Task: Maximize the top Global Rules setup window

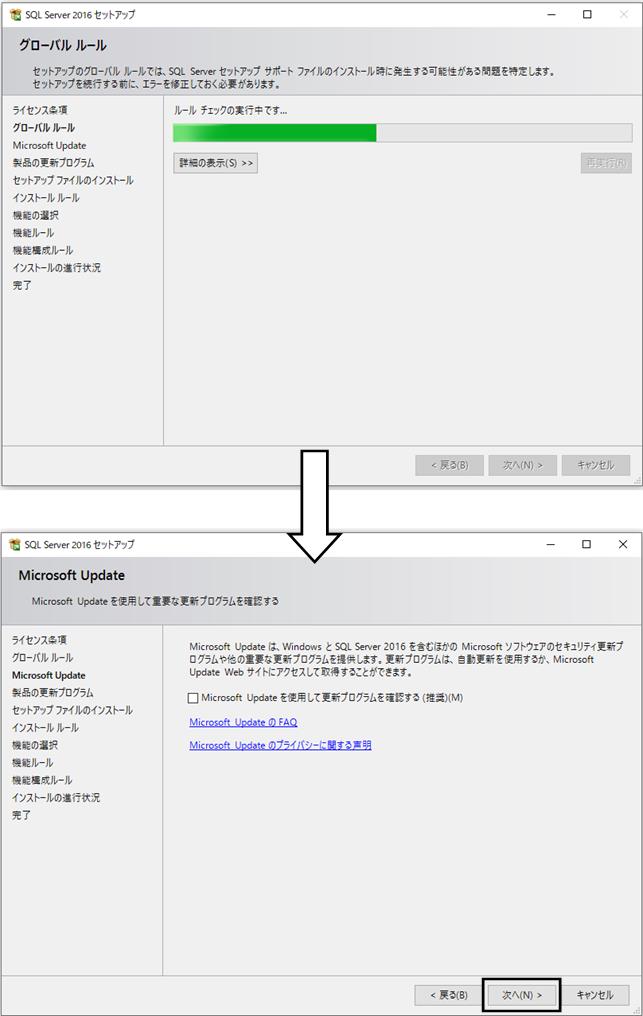Action: tap(587, 14)
